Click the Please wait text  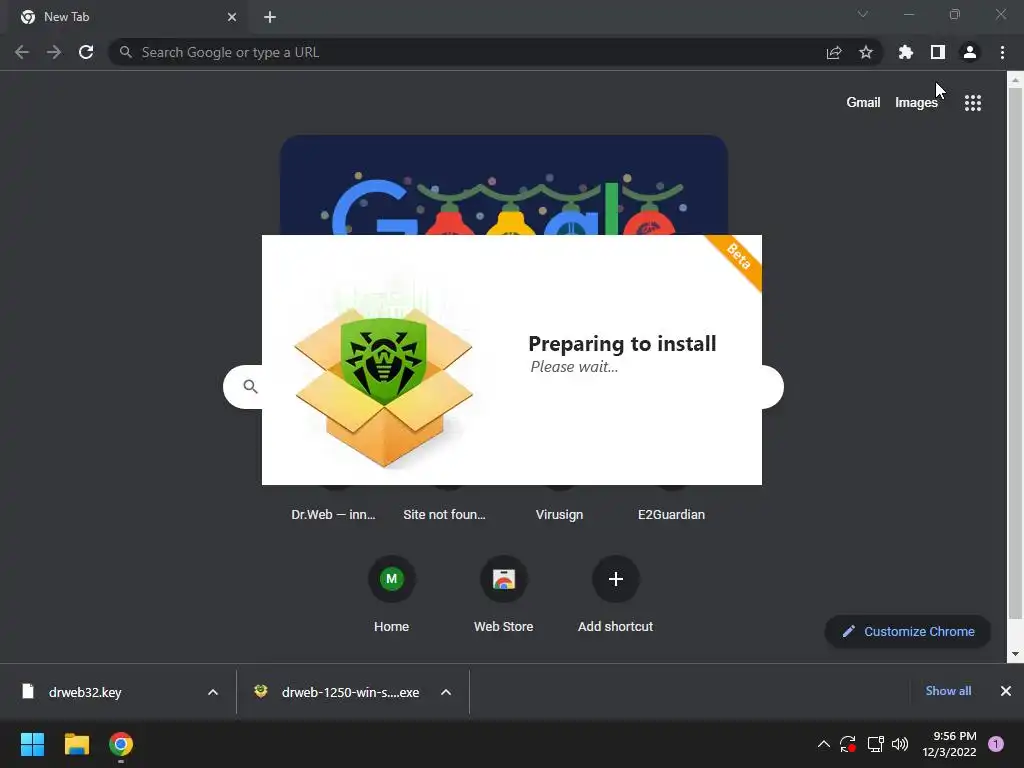574,367
